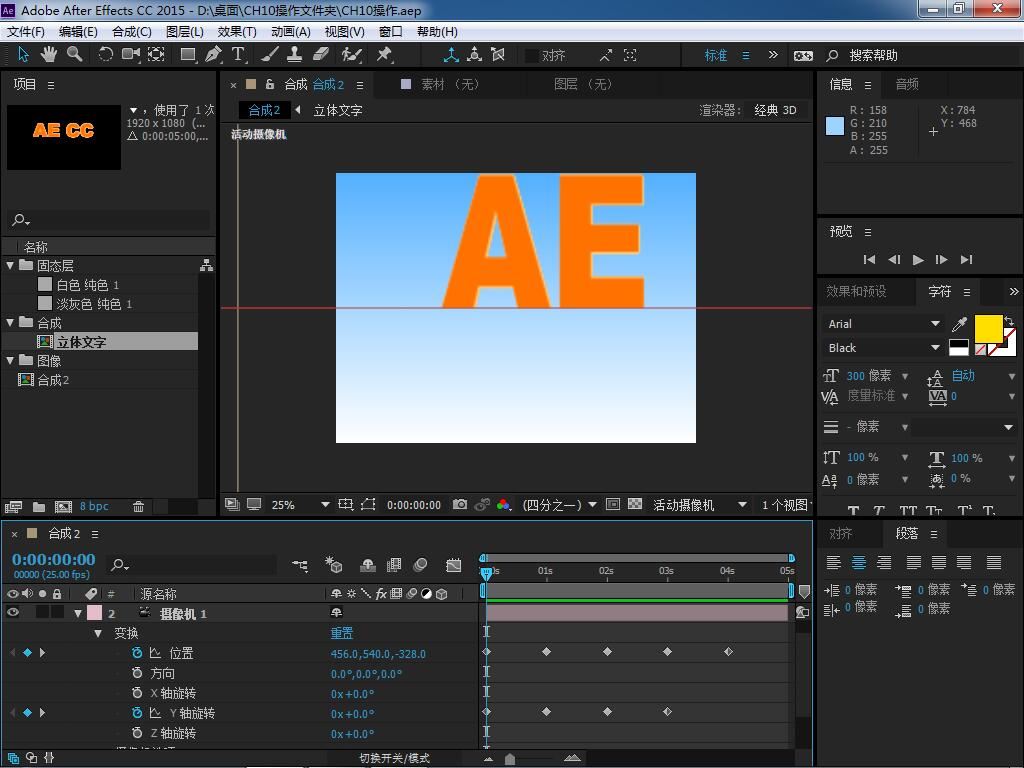Open the 25% magnification dropdown

[300, 505]
